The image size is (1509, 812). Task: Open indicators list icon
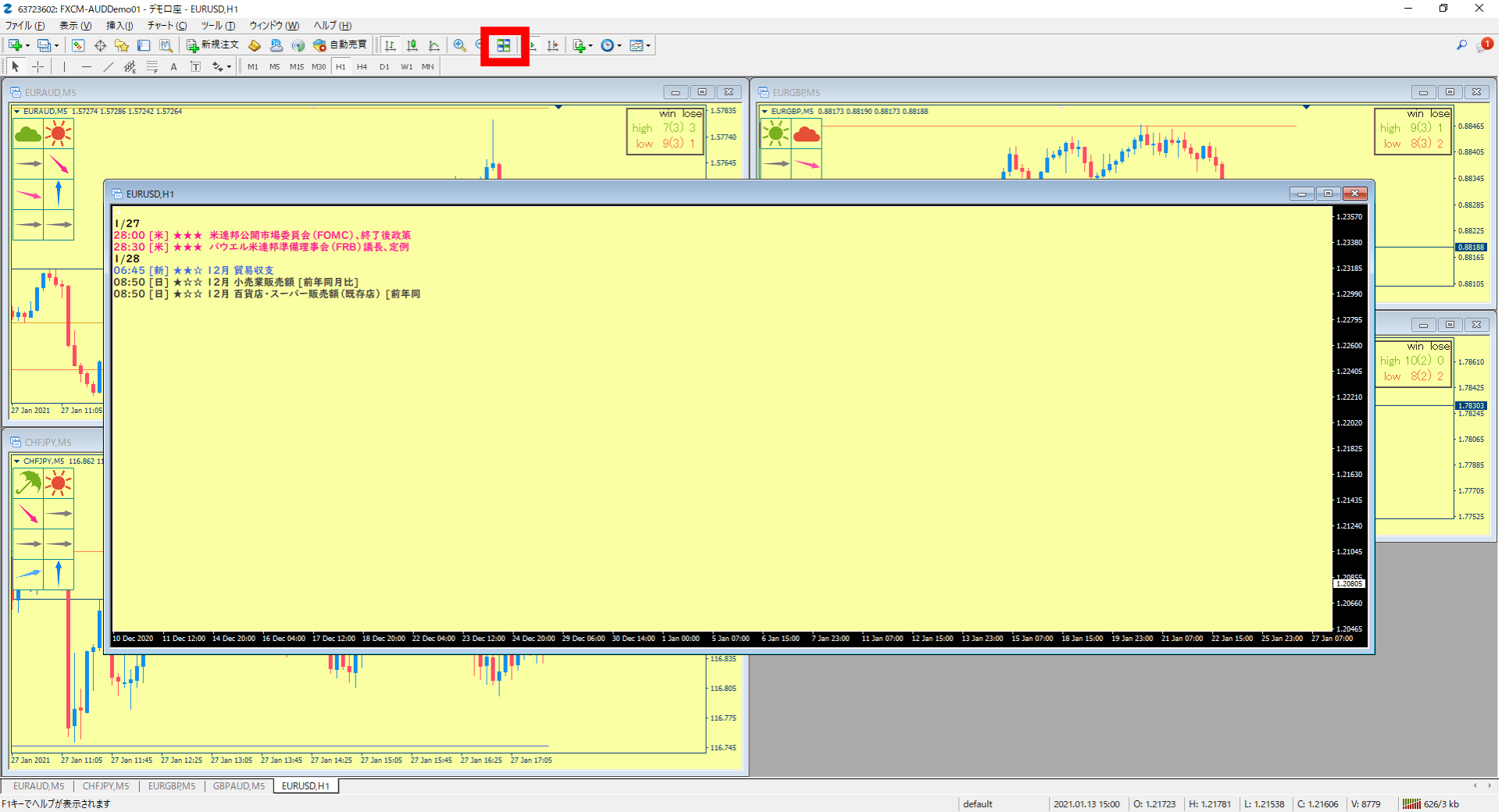579,45
